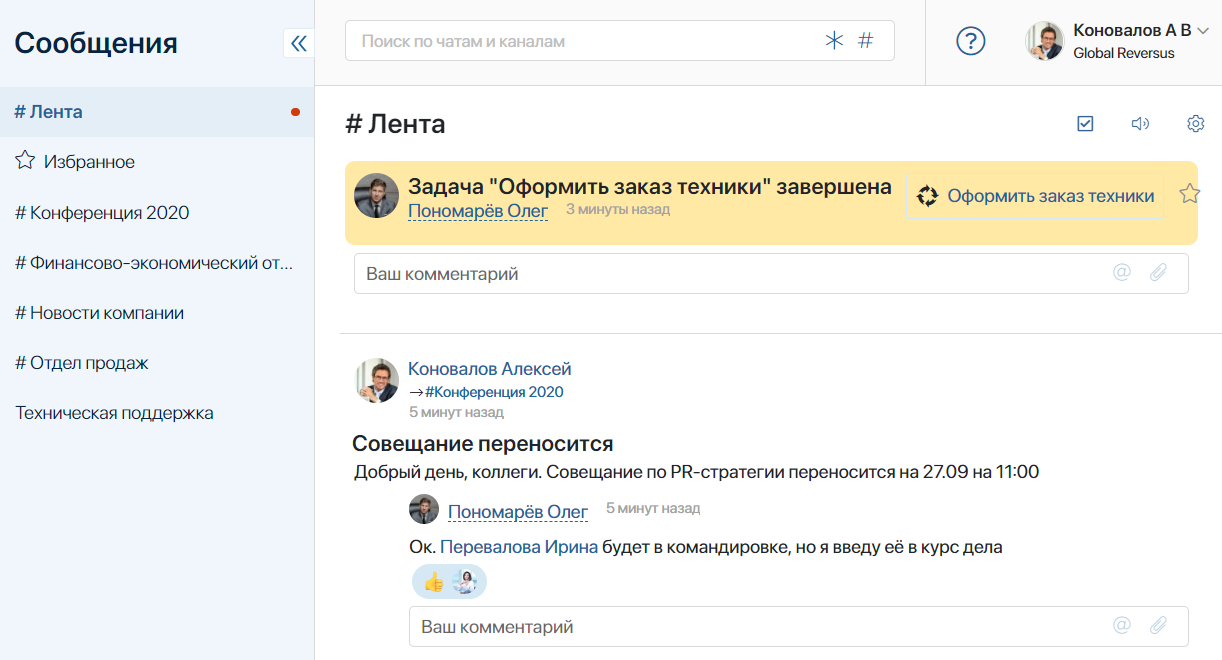Click Пономарёв Олег avatar in the reply

[x=424, y=508]
